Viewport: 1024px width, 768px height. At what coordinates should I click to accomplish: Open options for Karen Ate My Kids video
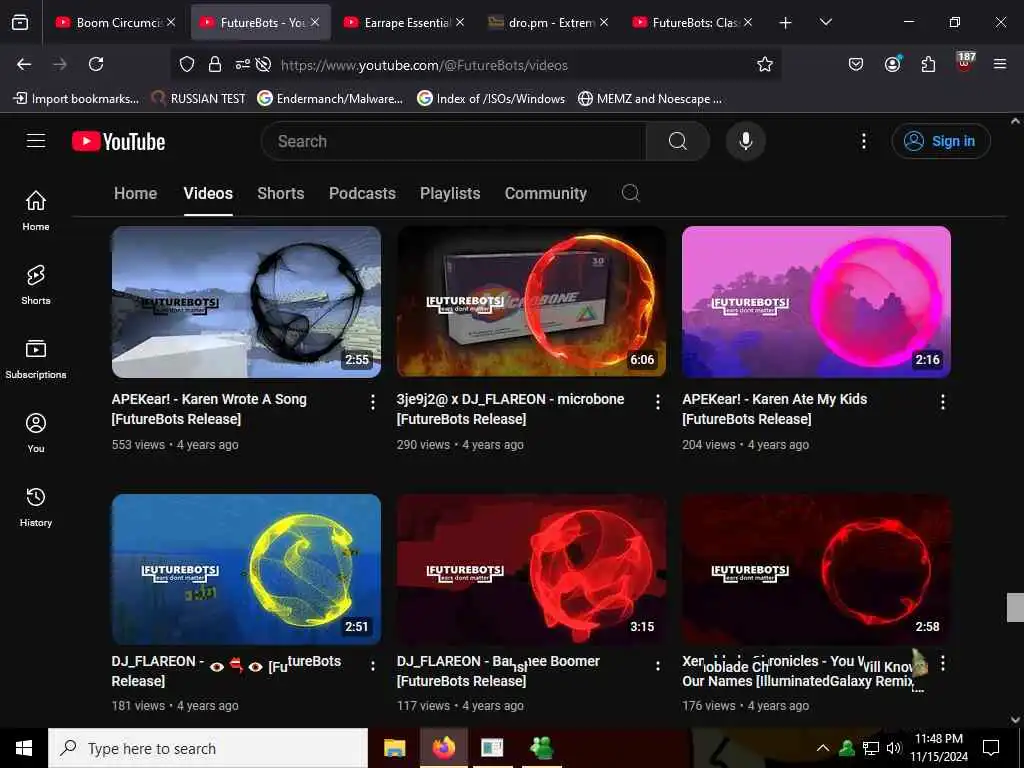point(942,402)
